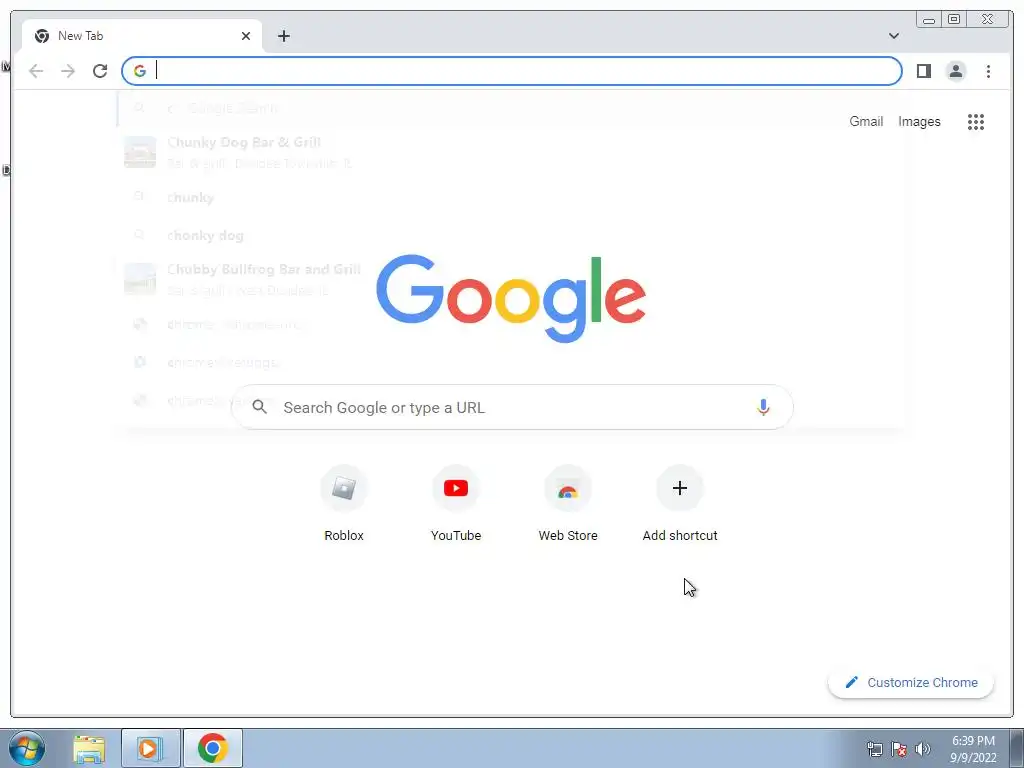Open the Action Center flag icon

pyautogui.click(x=899, y=749)
